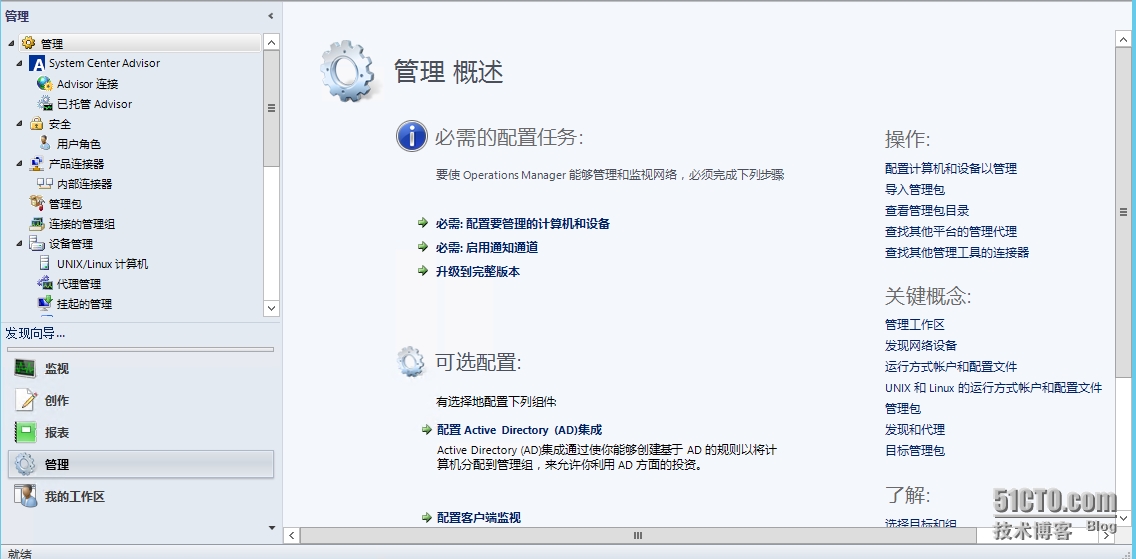Select the 用户角色 tree item
This screenshot has width=1136, height=559.
79,144
